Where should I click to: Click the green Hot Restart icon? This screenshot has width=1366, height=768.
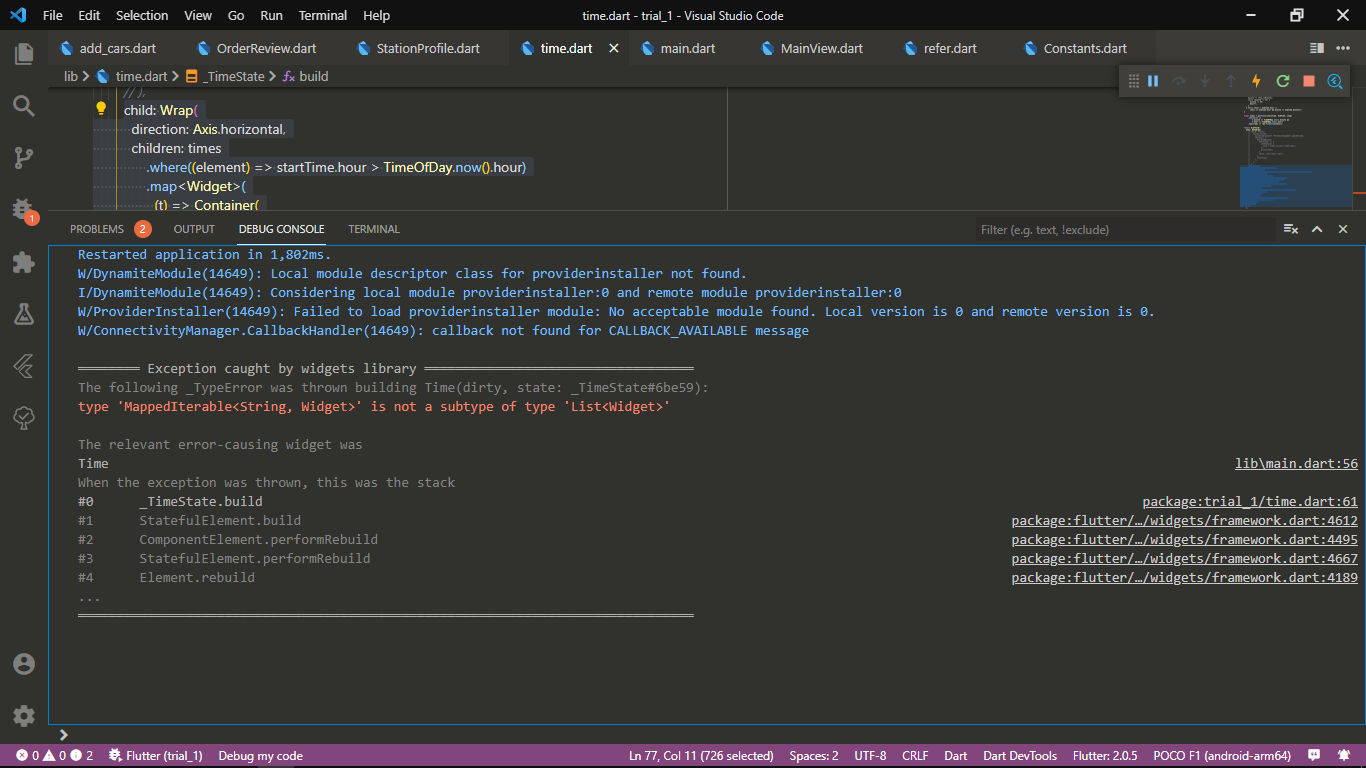click(1283, 81)
